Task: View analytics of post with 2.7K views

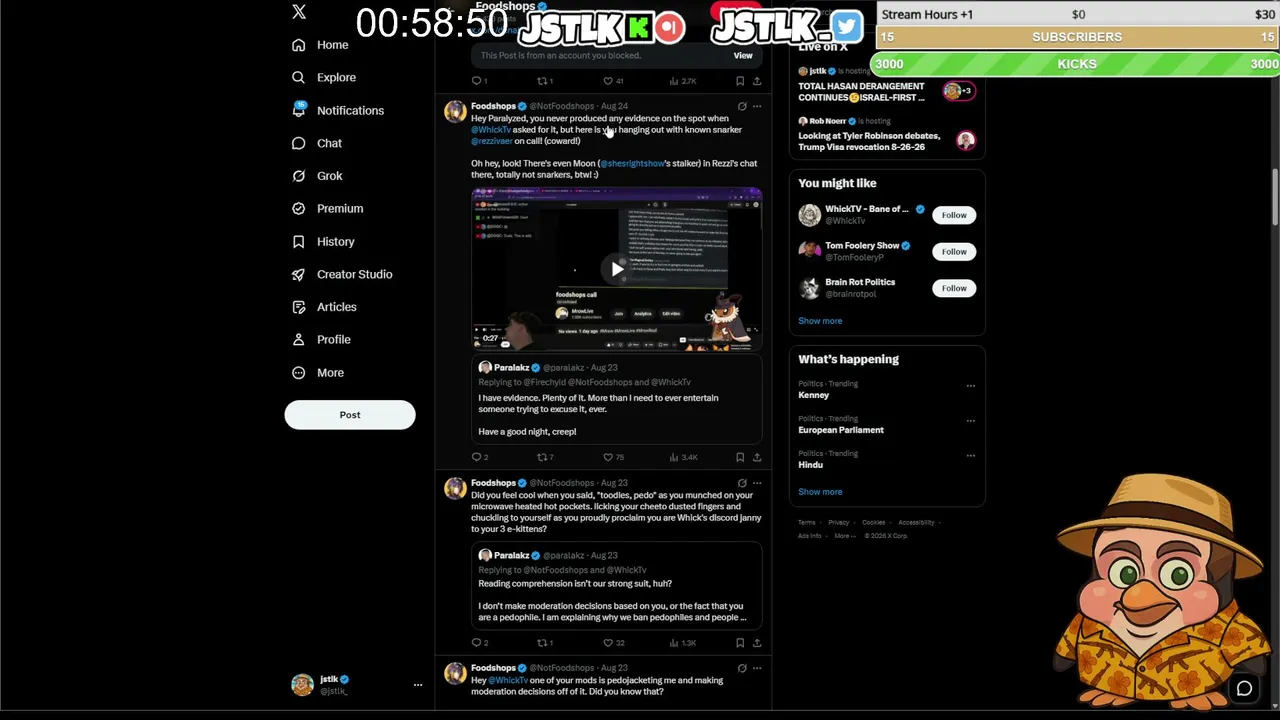Action: point(682,81)
